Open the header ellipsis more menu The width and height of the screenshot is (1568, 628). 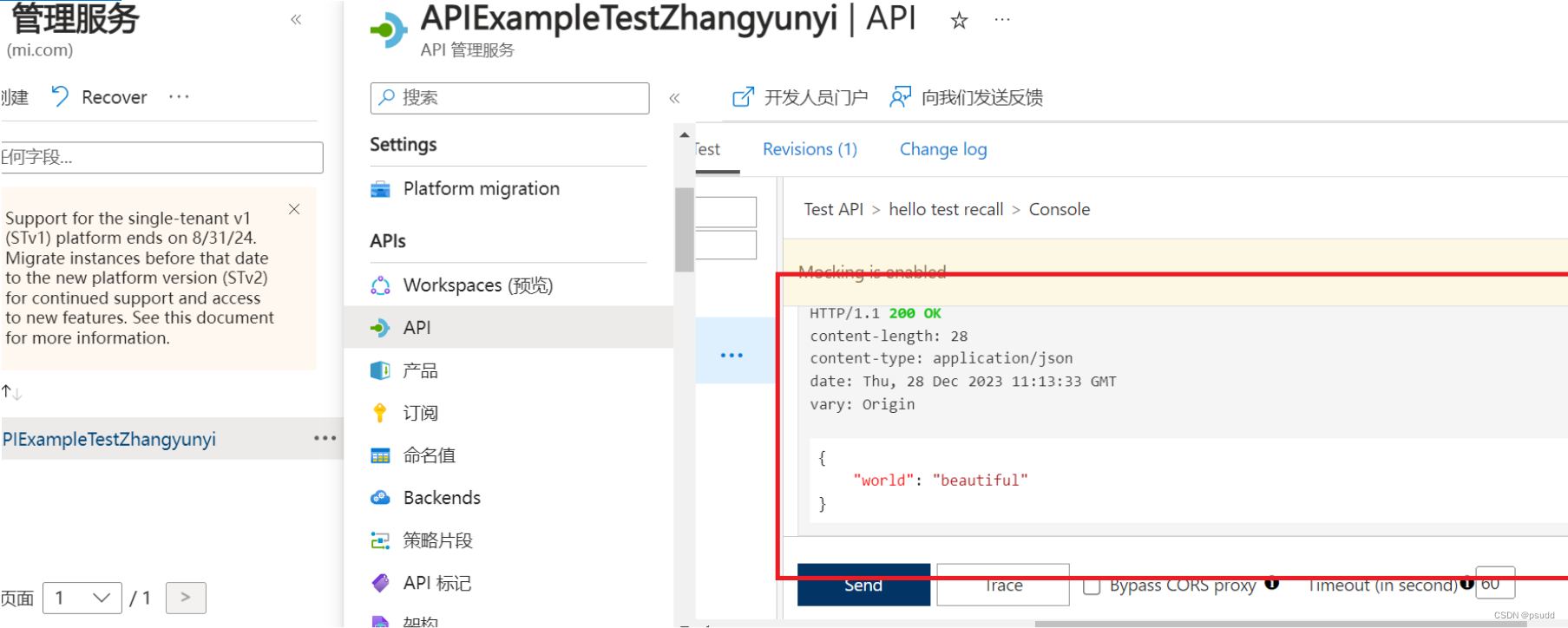click(x=1002, y=19)
